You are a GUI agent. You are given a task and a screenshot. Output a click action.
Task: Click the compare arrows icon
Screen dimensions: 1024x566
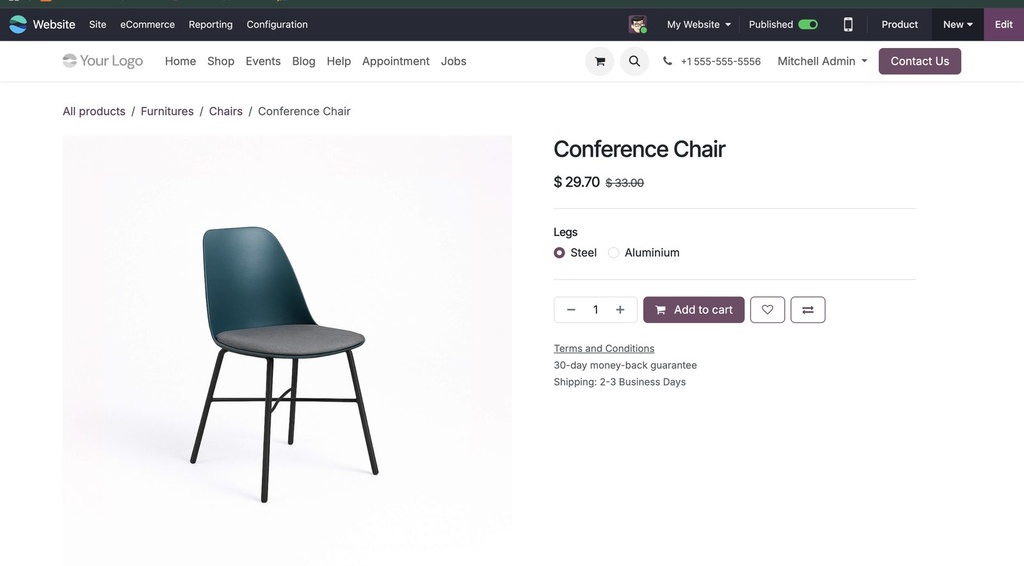[808, 309]
